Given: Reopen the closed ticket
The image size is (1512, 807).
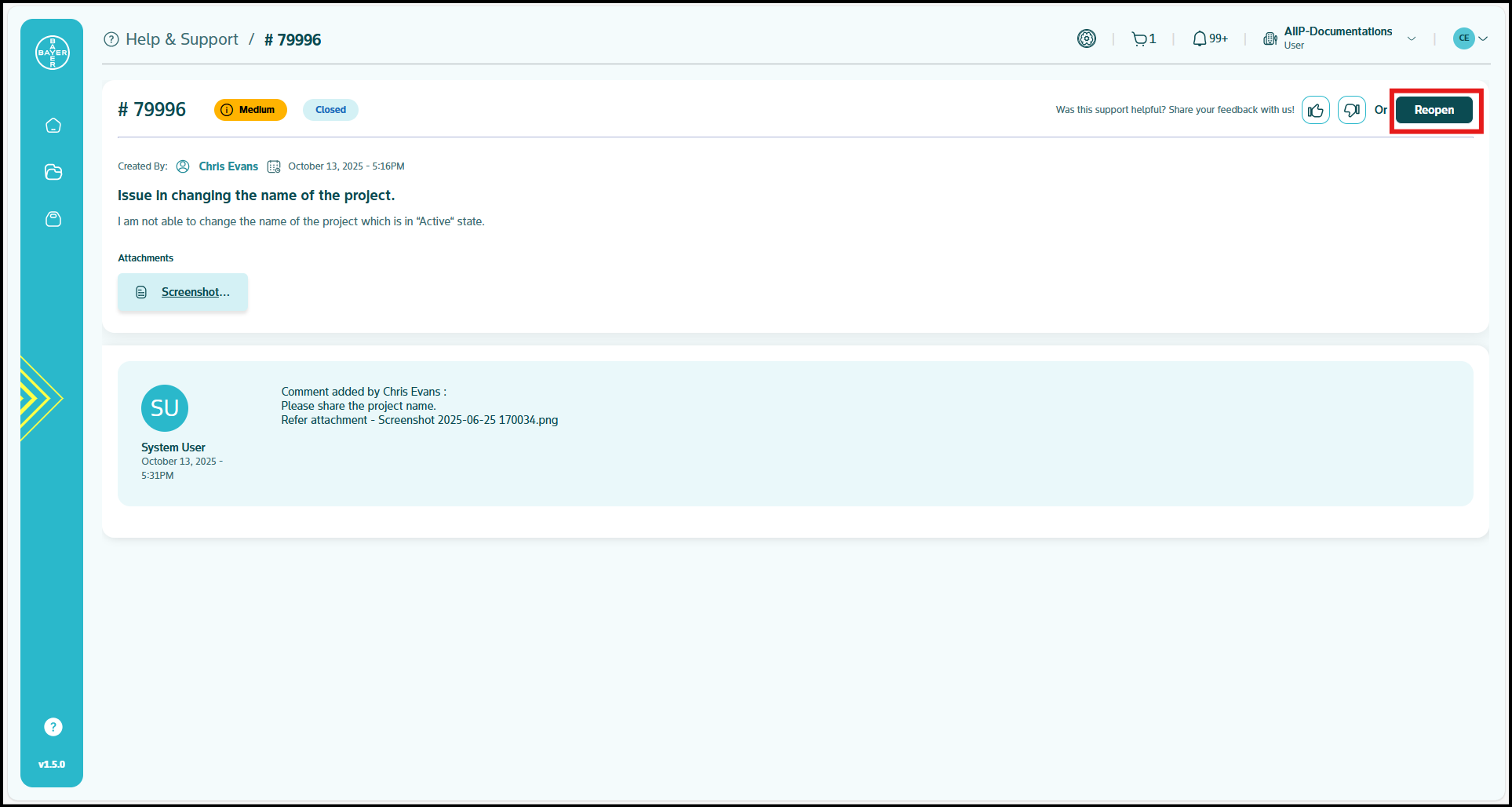Looking at the screenshot, I should [1434, 110].
